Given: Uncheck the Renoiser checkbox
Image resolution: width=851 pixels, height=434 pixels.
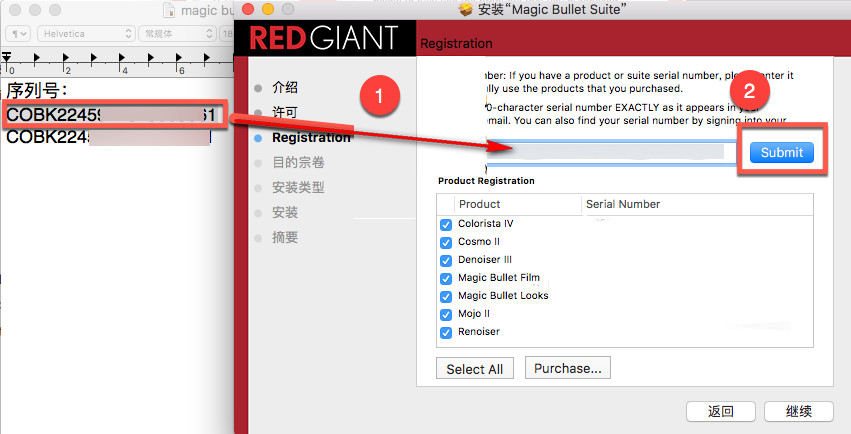Looking at the screenshot, I should point(446,333).
